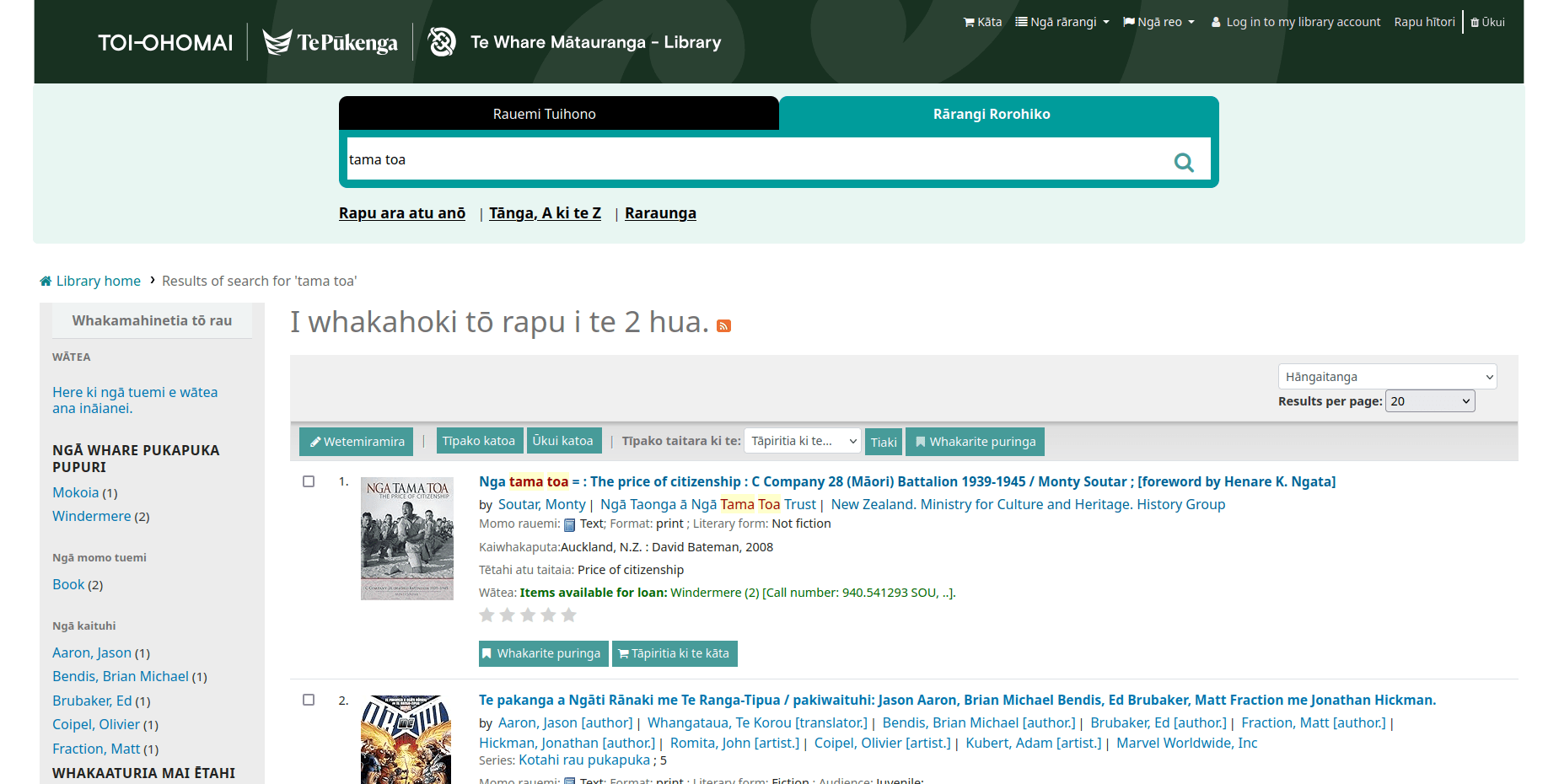Filter by Fraction, Matt facet
The width and height of the screenshot is (1559, 784).
point(96,749)
